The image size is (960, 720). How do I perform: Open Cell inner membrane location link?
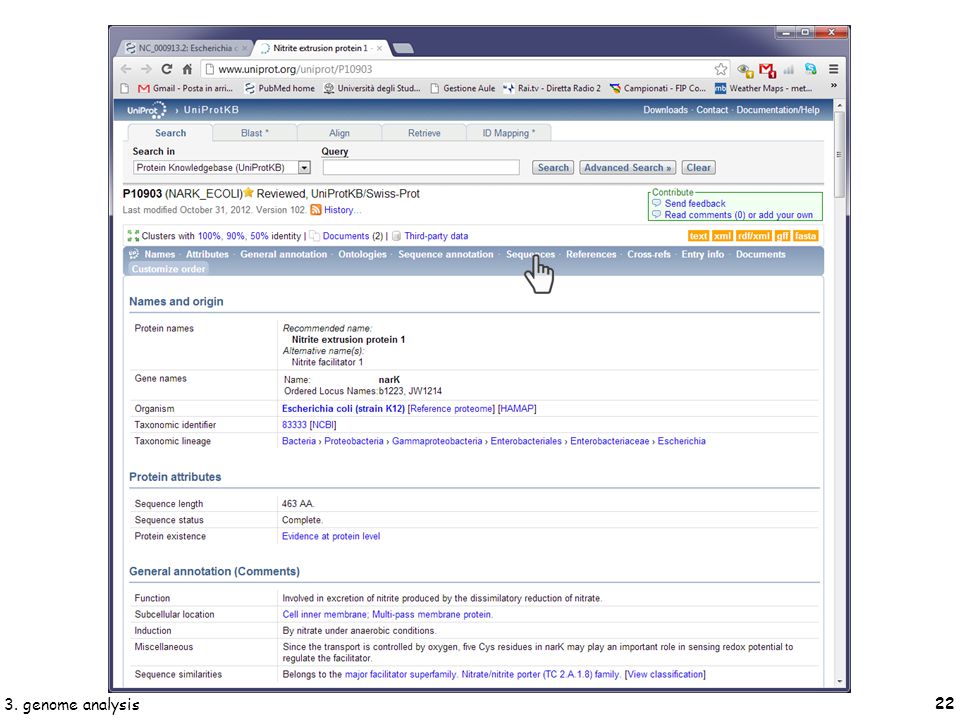(x=324, y=614)
